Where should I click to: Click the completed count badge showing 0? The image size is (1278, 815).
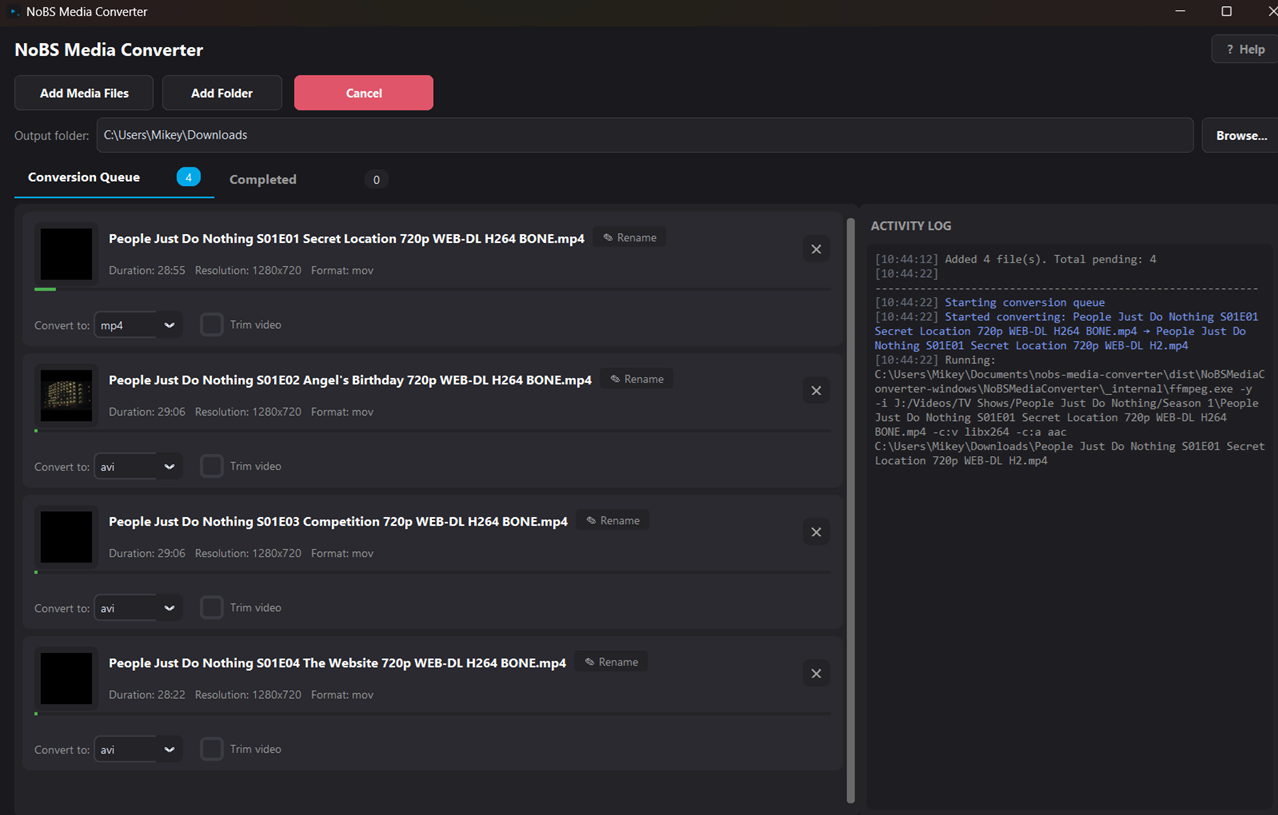376,180
